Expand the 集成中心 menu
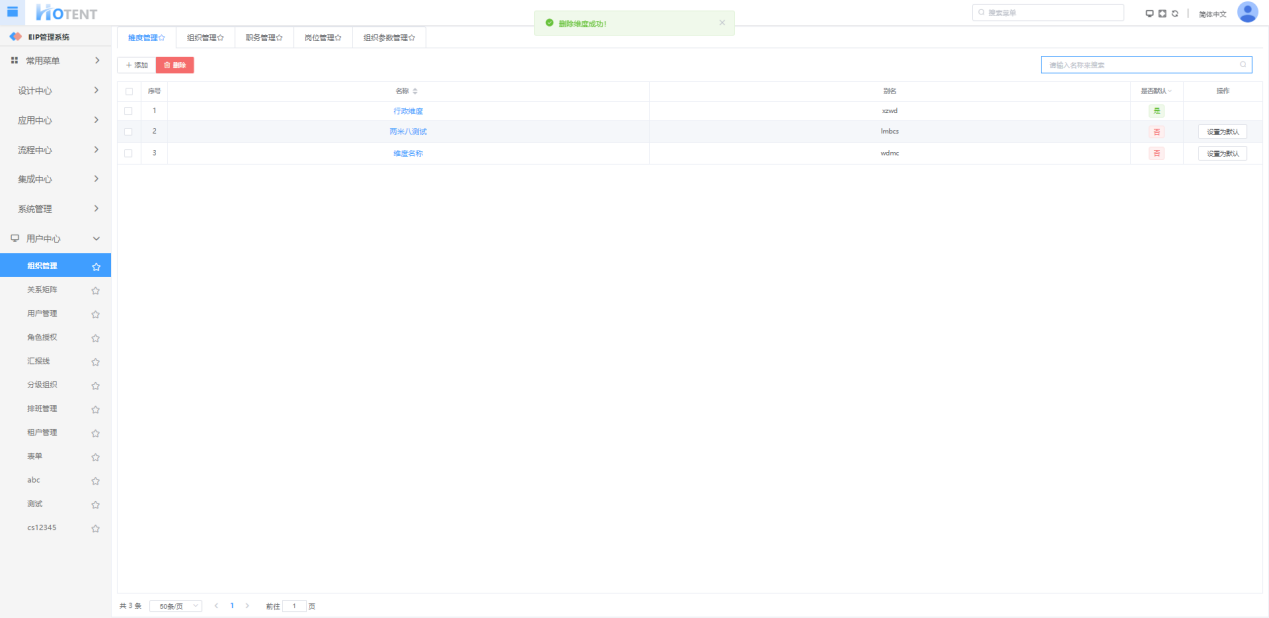This screenshot has height=618, width=1269. 55,179
